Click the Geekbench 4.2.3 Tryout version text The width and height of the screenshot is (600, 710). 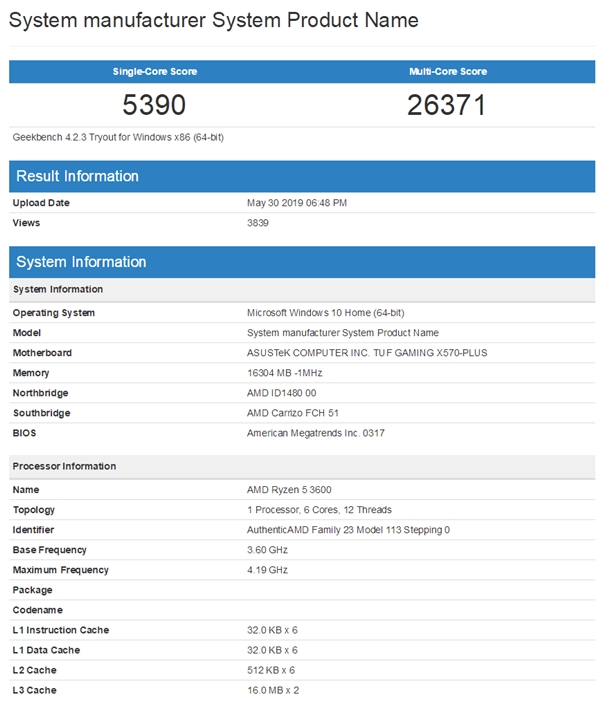click(118, 137)
